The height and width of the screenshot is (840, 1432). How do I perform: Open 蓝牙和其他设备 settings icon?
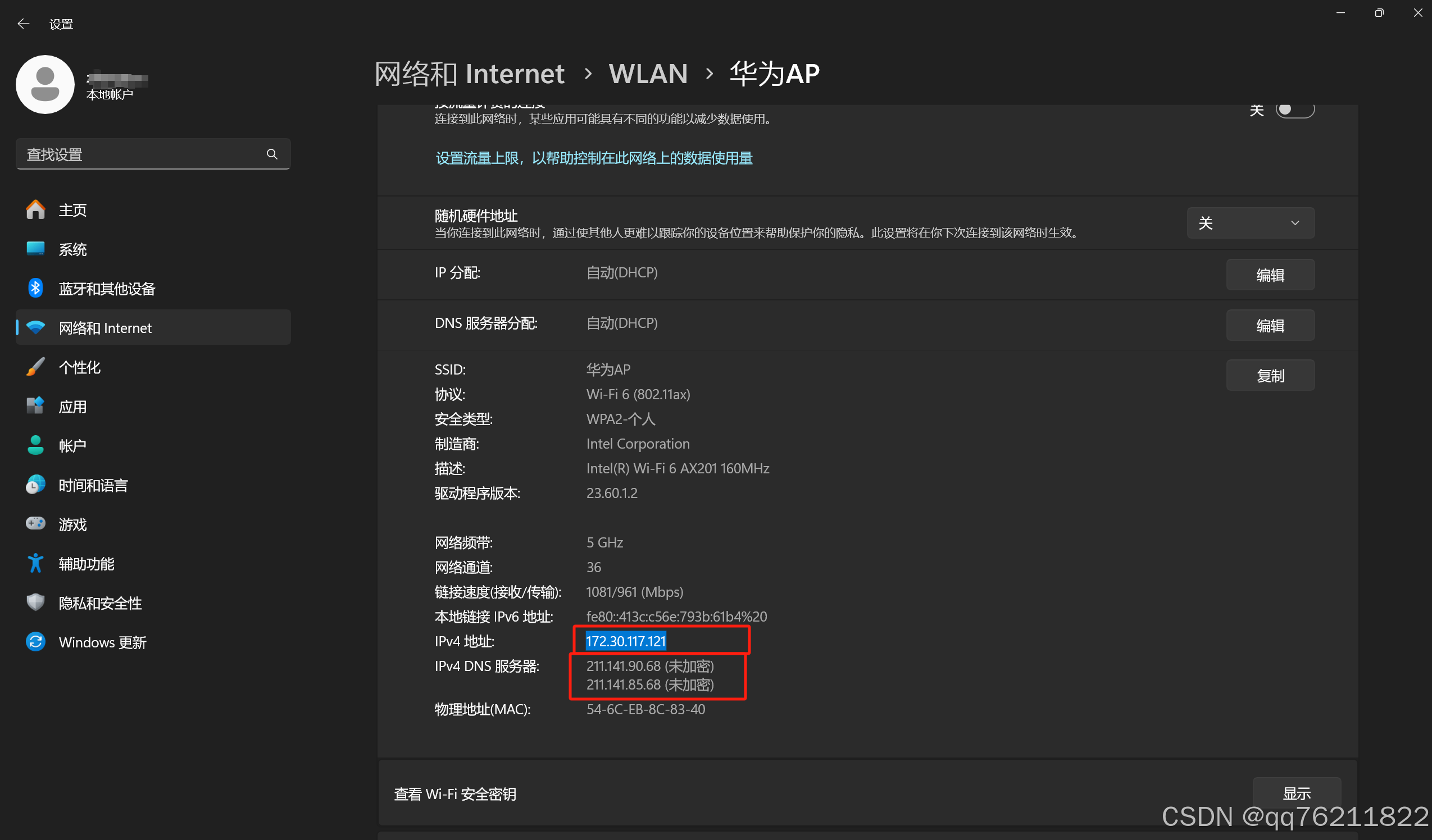point(35,288)
